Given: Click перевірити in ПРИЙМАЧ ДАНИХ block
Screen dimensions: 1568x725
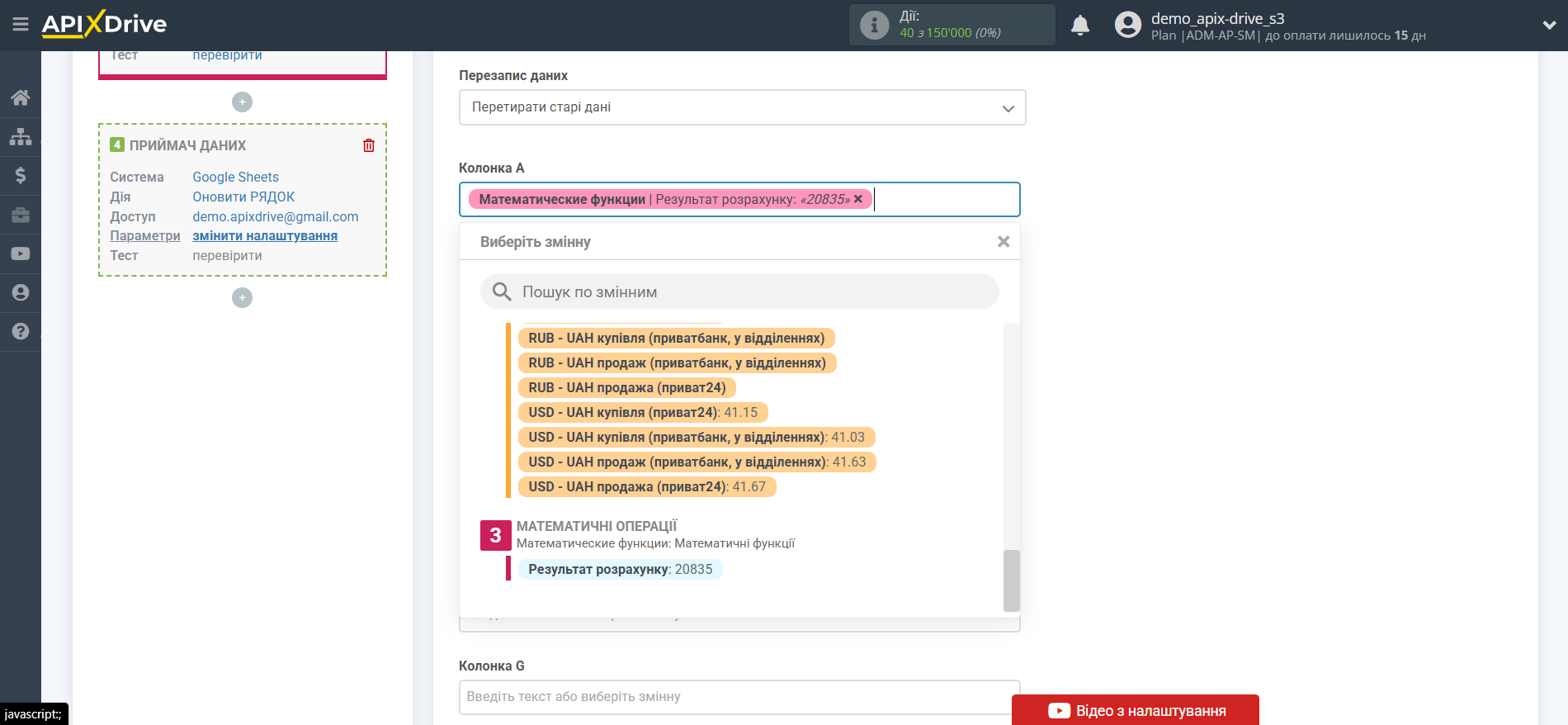Looking at the screenshot, I should [227, 255].
